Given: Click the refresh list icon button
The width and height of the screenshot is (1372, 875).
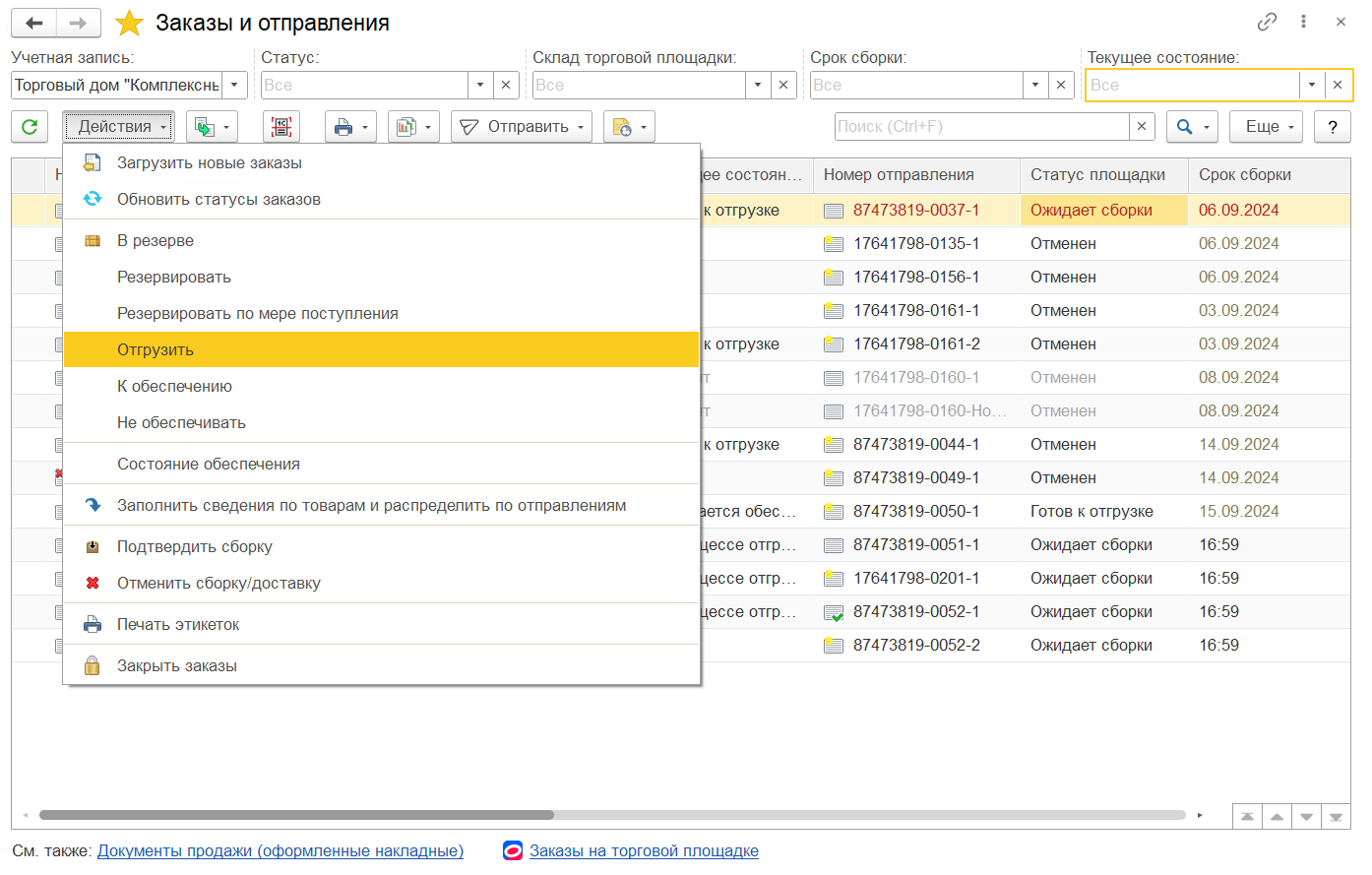Looking at the screenshot, I should pos(30,127).
